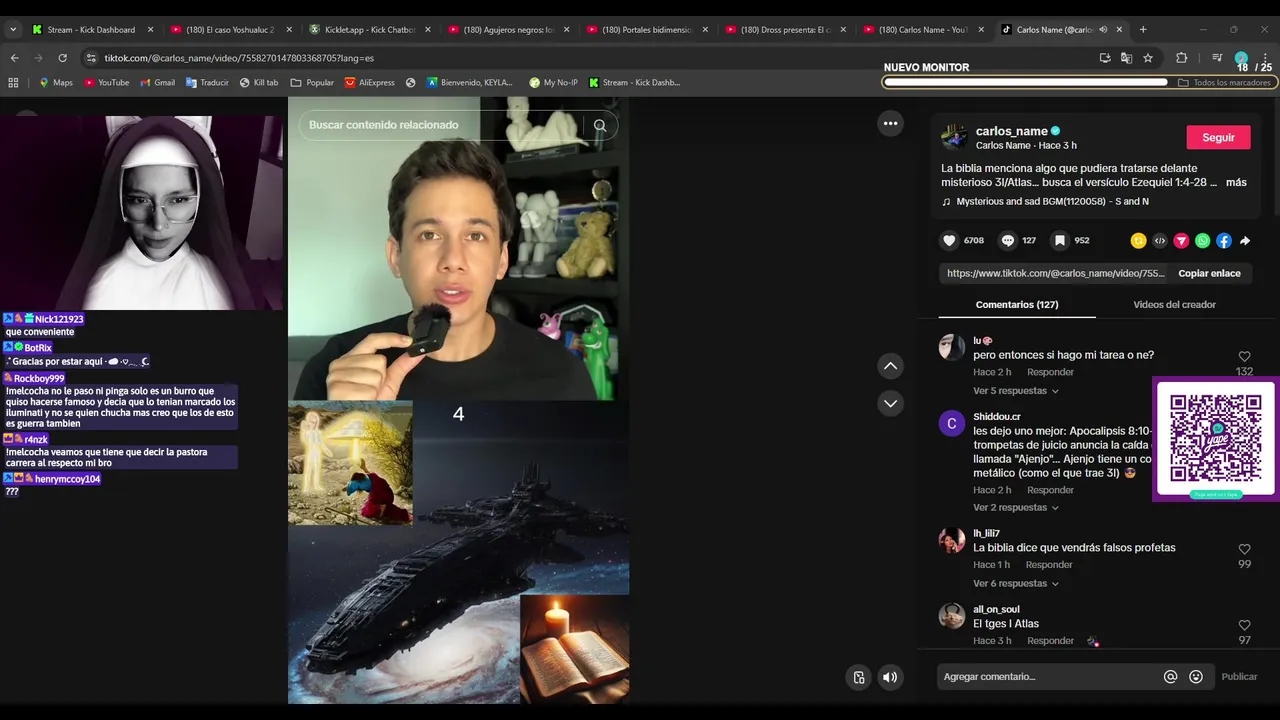
Task: Open the three-dot more options menu
Action: (x=890, y=123)
